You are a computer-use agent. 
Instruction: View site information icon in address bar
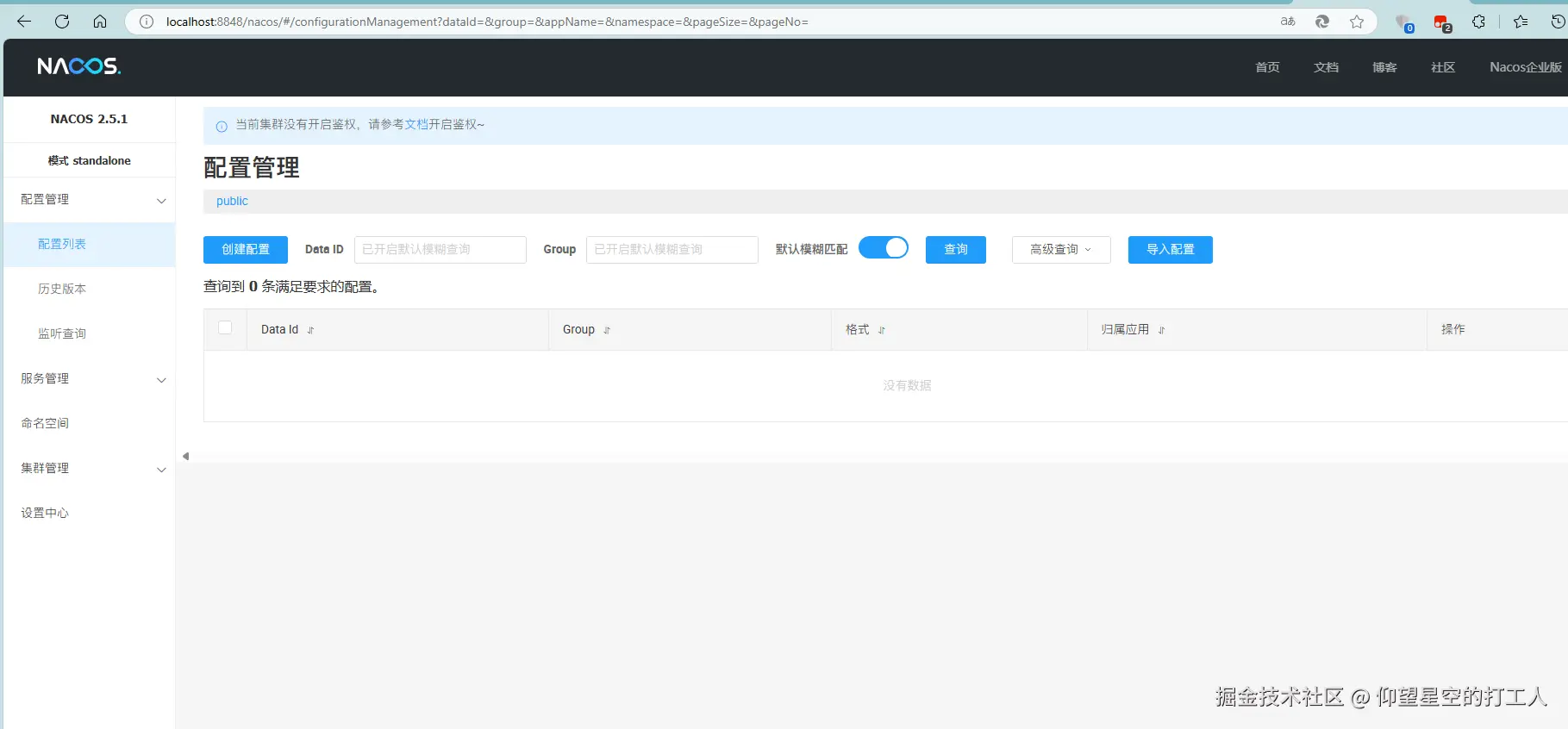click(x=147, y=22)
